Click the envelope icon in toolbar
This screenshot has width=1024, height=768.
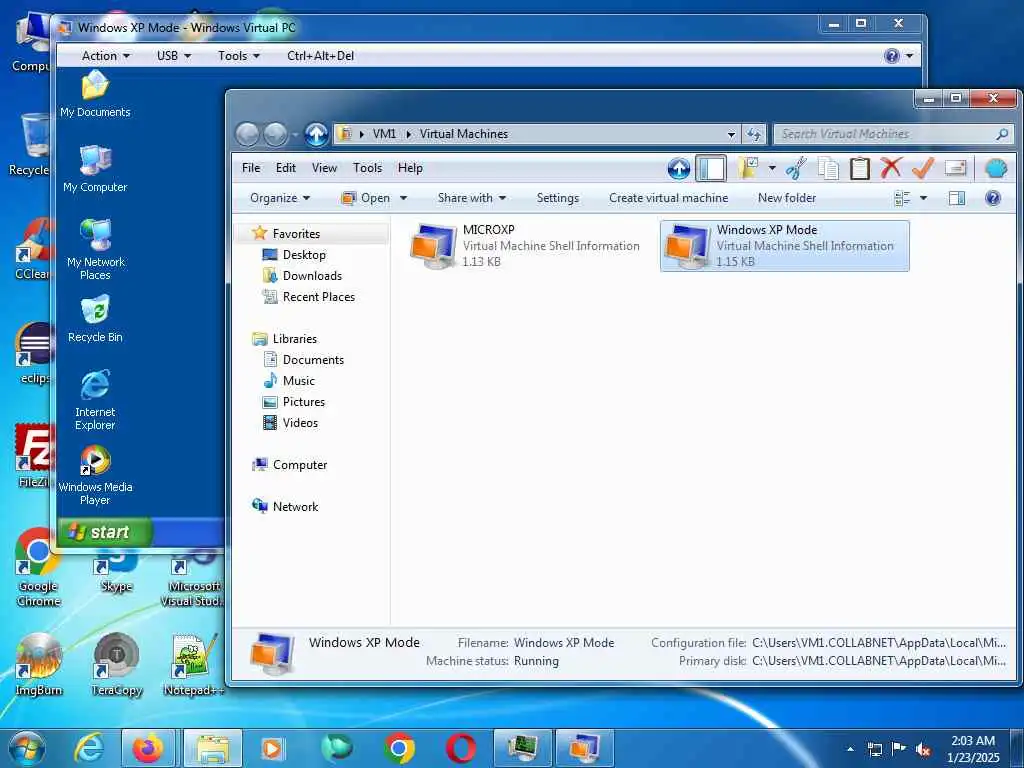(955, 168)
